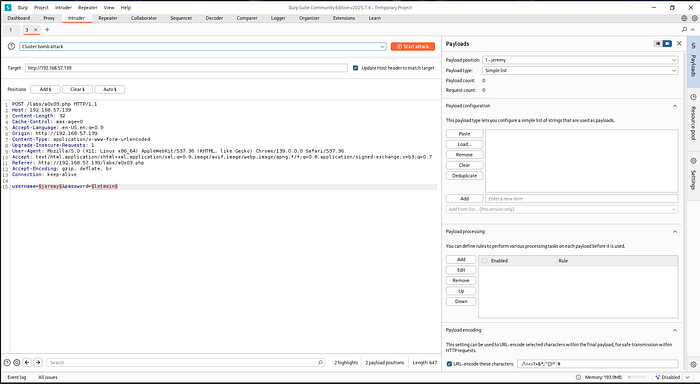Focus the Target URL field
This screenshot has height=384, width=700.
coord(186,68)
